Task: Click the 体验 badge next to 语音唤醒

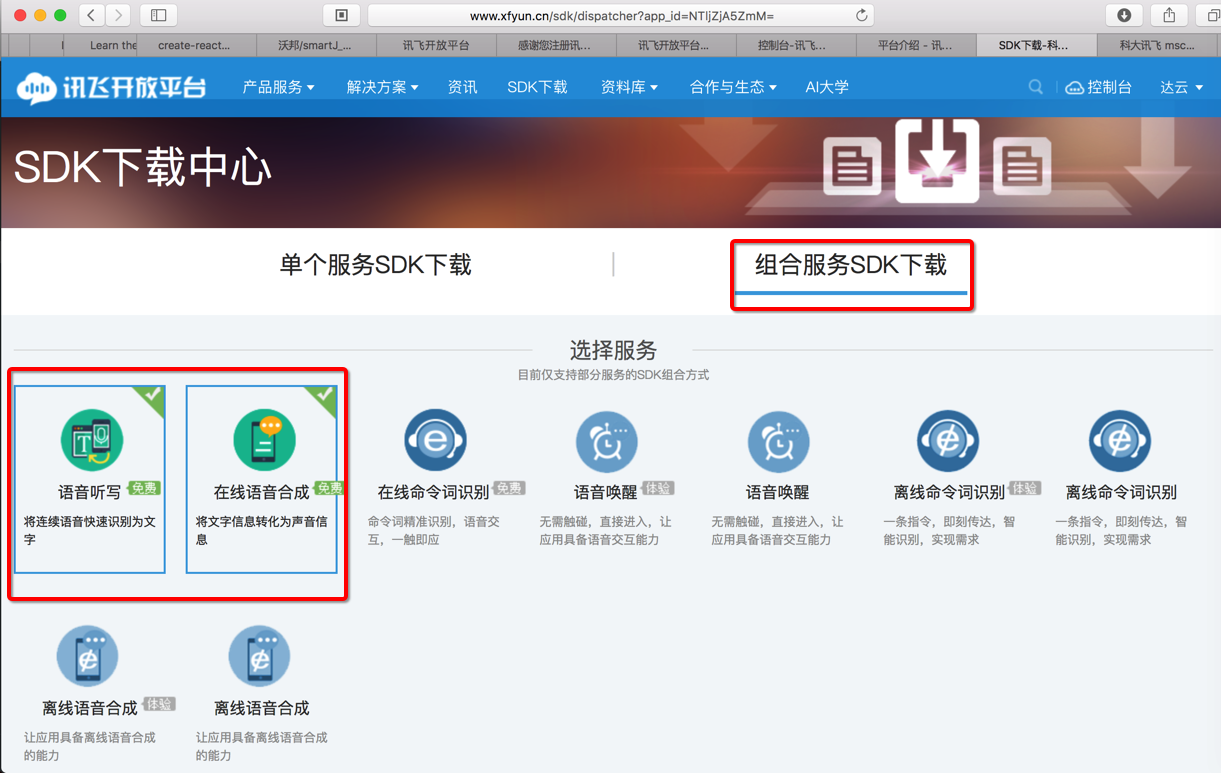Action: point(658,488)
